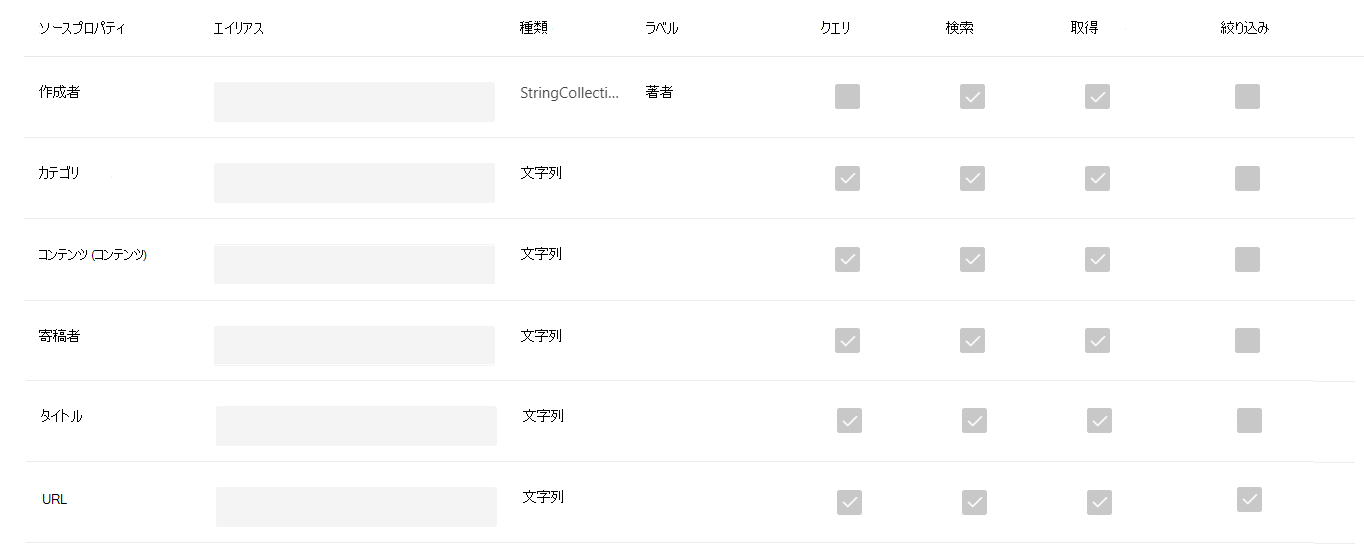Enable 絞り込み checkbox for 寄稿者 row
The height and width of the screenshot is (555, 1364).
[x=1247, y=340]
